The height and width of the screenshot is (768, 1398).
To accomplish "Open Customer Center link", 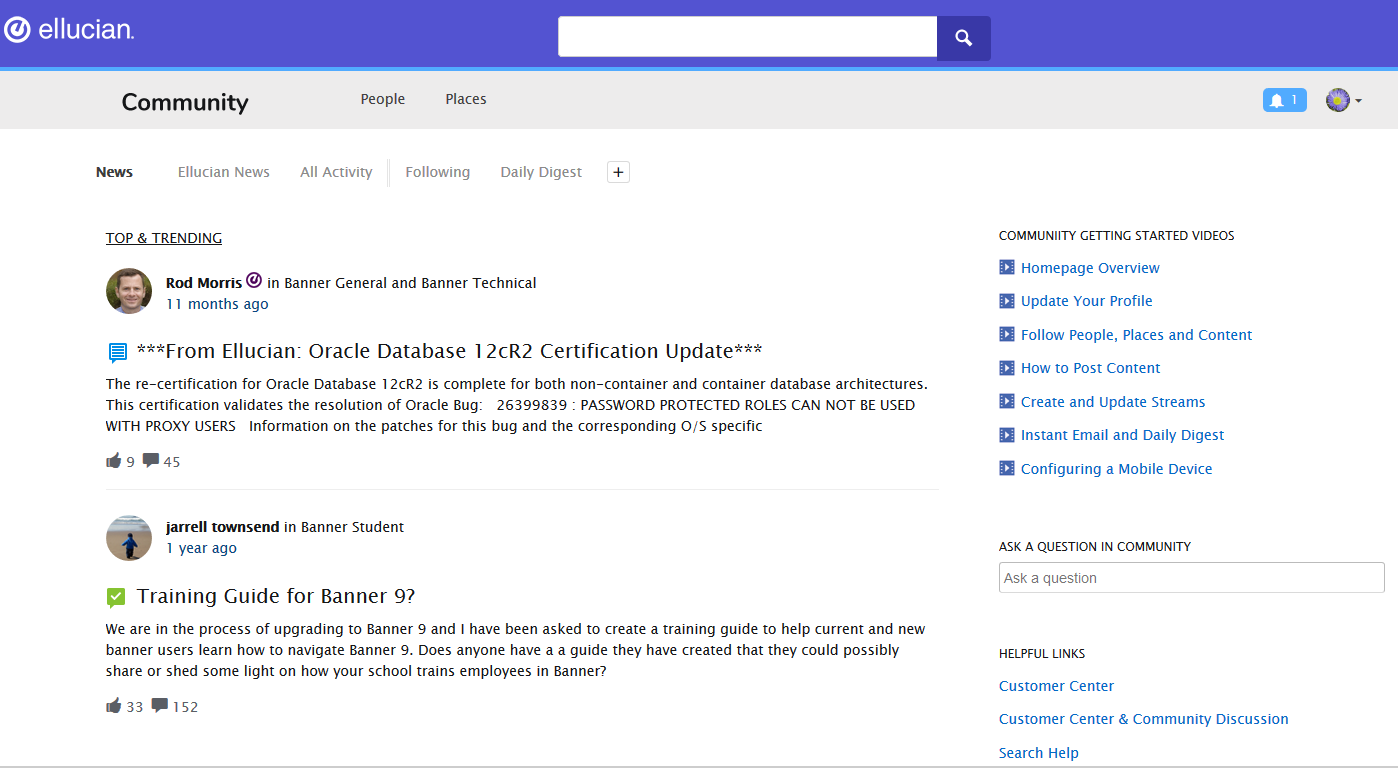I will pos(1056,686).
